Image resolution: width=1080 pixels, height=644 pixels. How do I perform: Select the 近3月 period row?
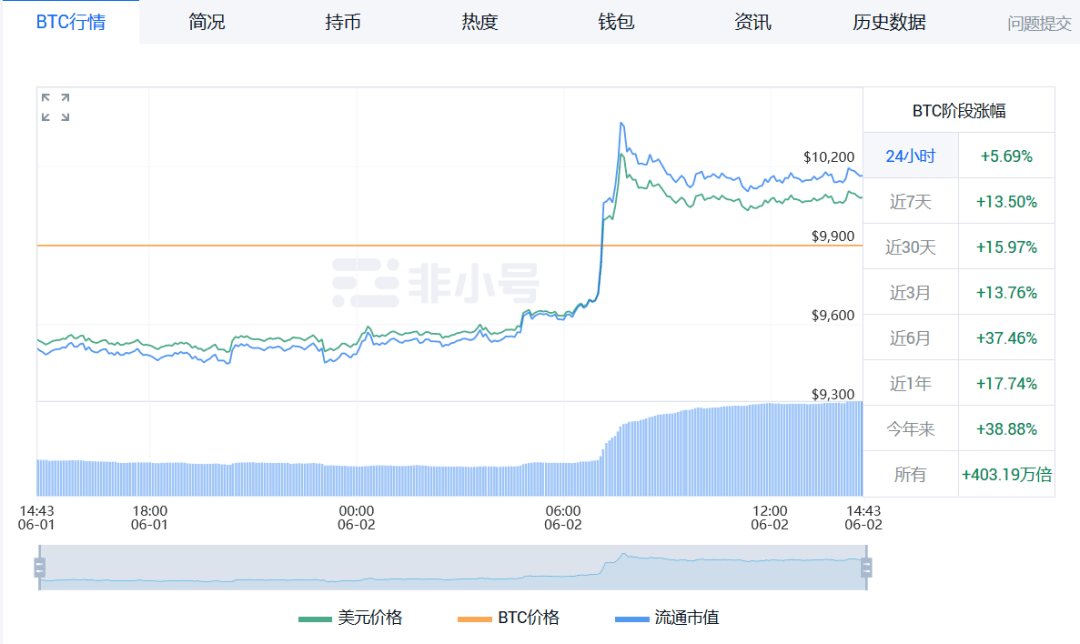(x=911, y=292)
